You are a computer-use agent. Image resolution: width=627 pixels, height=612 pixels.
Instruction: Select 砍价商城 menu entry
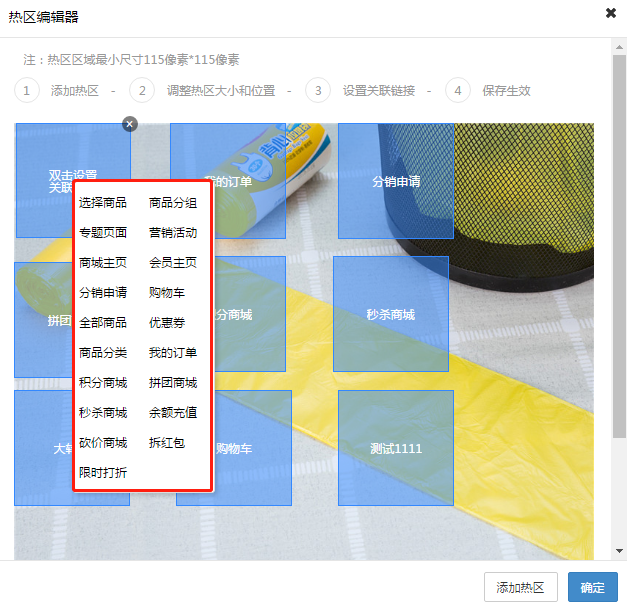coord(103,443)
